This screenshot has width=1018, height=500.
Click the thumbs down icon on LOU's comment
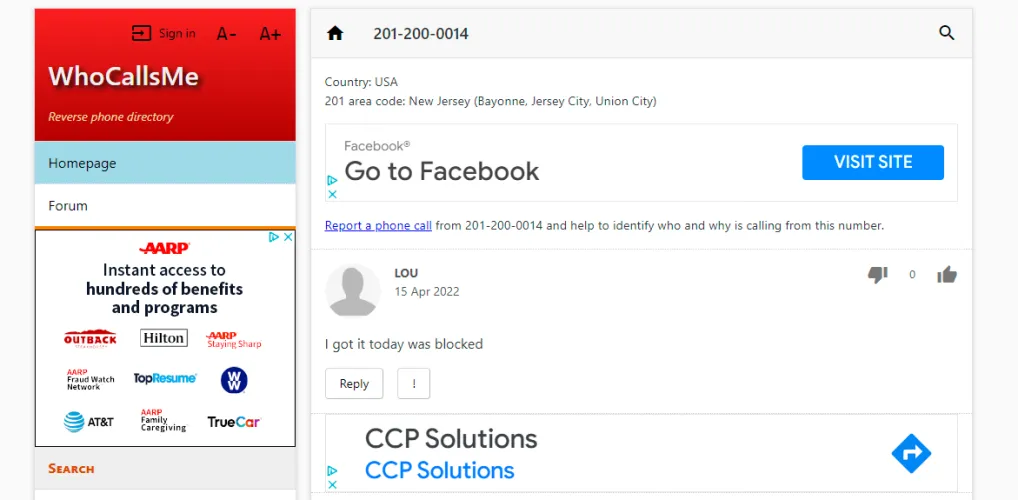click(877, 274)
